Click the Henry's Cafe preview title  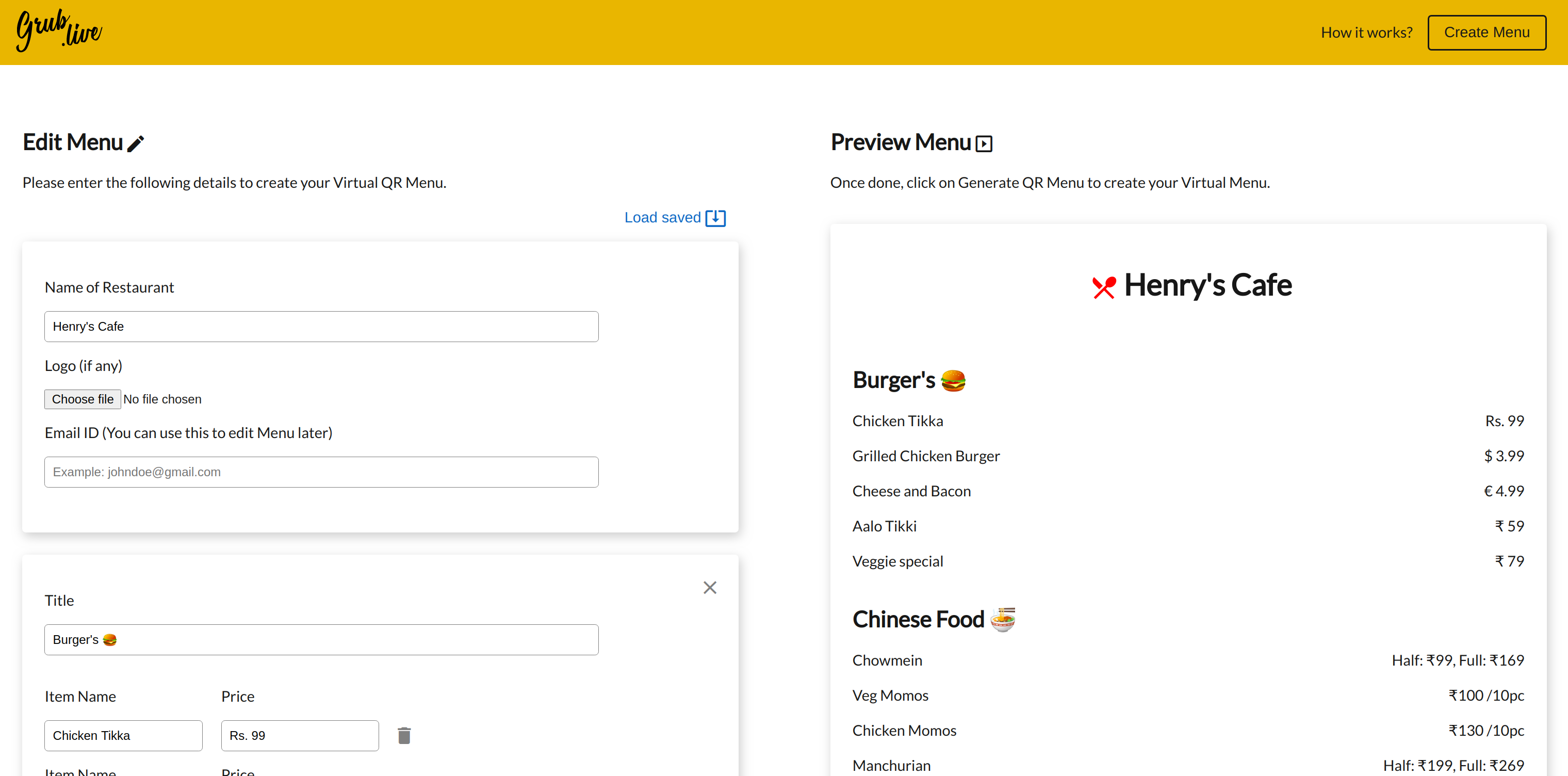[1207, 285]
